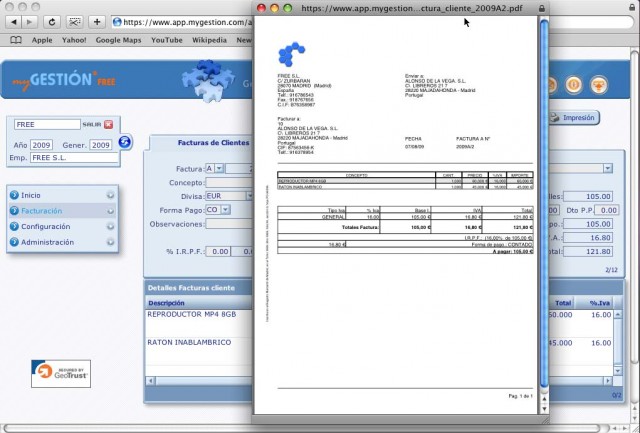Click the Dto P.P. 0.00 field
This screenshot has width=640, height=433.
pyautogui.click(x=606, y=210)
